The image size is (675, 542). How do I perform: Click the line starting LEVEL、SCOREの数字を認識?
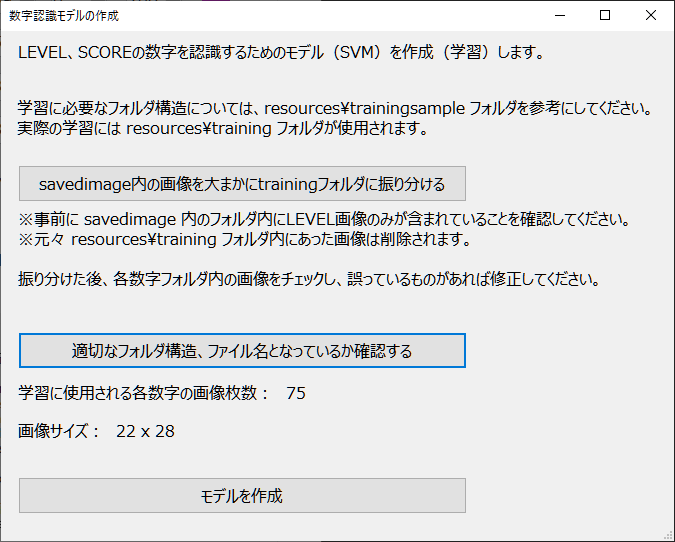pyautogui.click(x=282, y=53)
